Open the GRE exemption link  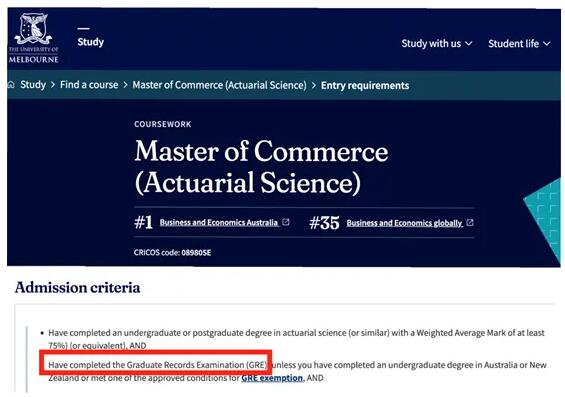(x=272, y=378)
